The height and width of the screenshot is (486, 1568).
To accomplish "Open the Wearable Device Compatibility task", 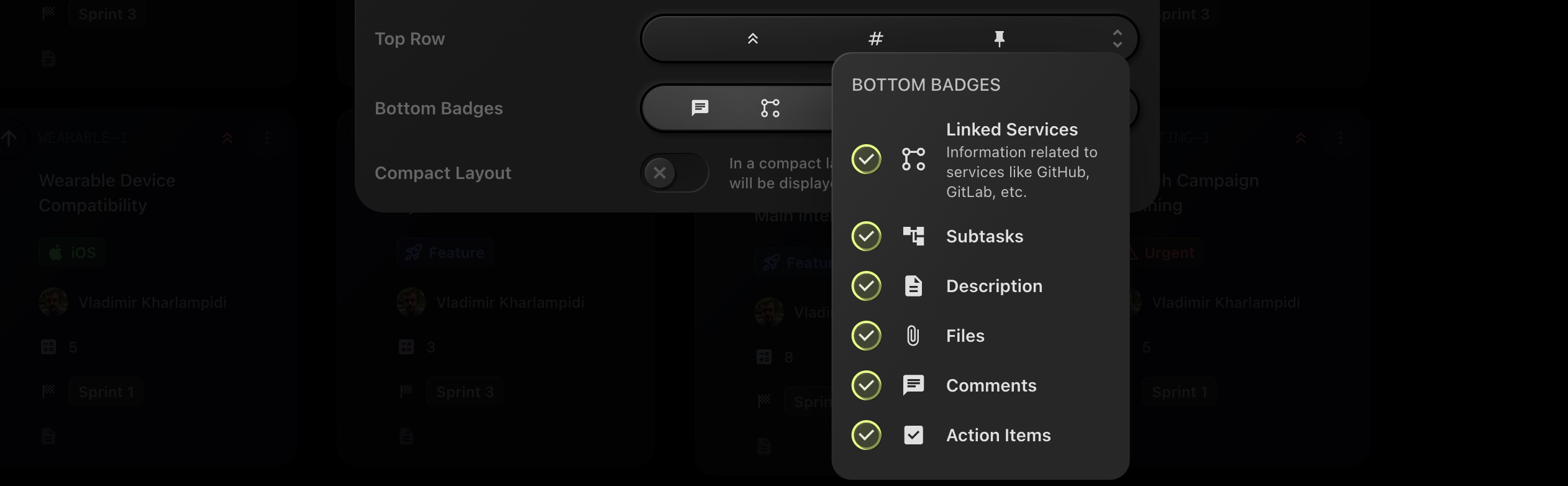I will pos(107,193).
